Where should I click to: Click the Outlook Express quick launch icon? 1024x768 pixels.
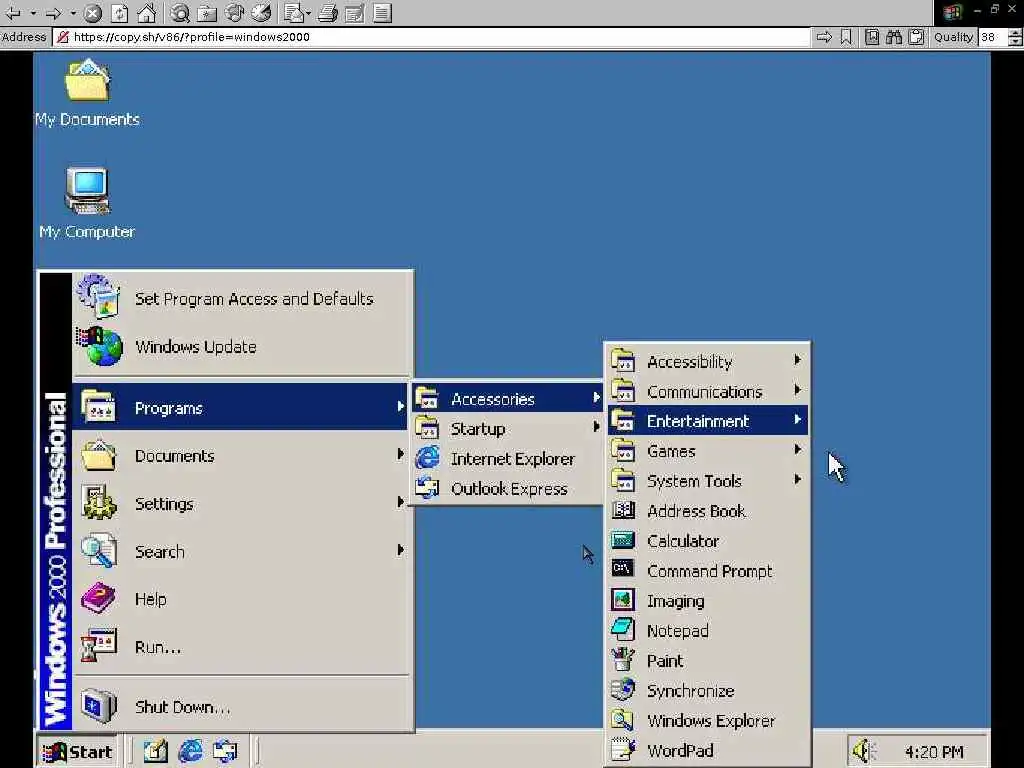click(225, 752)
